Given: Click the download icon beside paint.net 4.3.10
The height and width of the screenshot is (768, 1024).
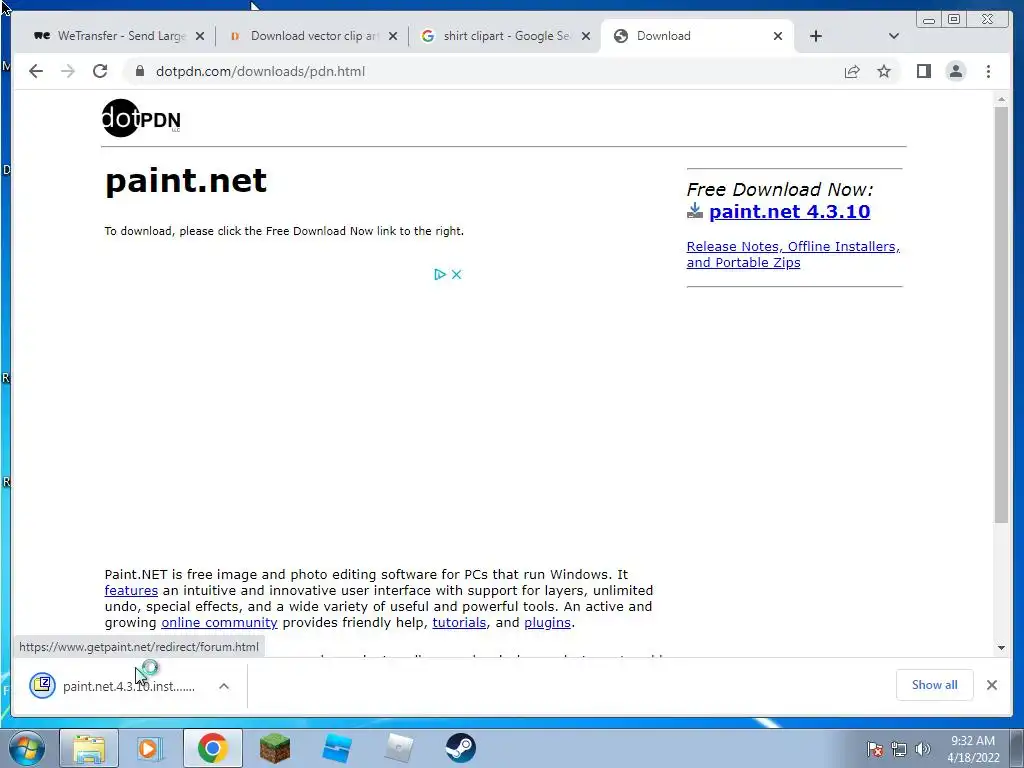Looking at the screenshot, I should coord(695,210).
